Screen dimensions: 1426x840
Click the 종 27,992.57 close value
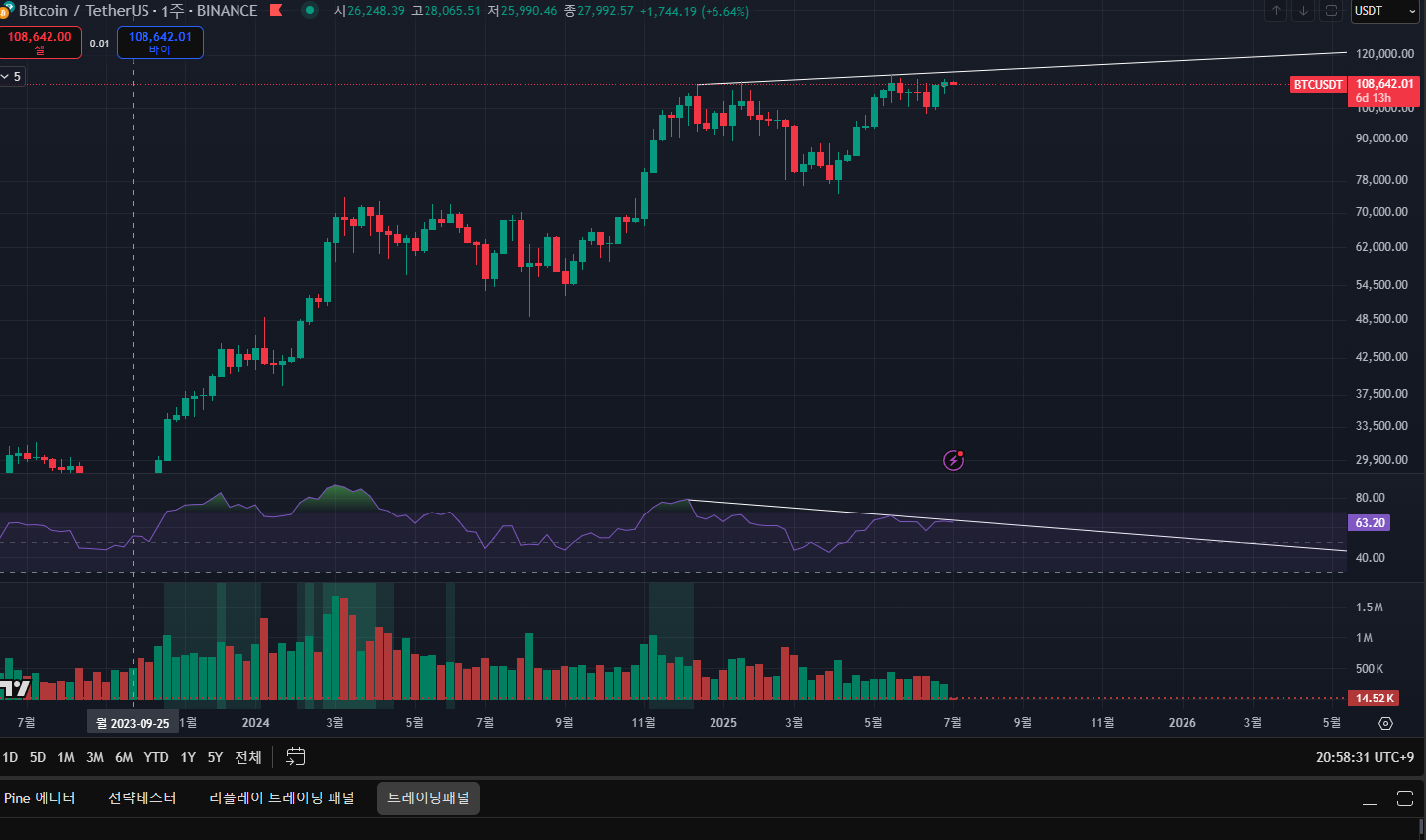599,12
